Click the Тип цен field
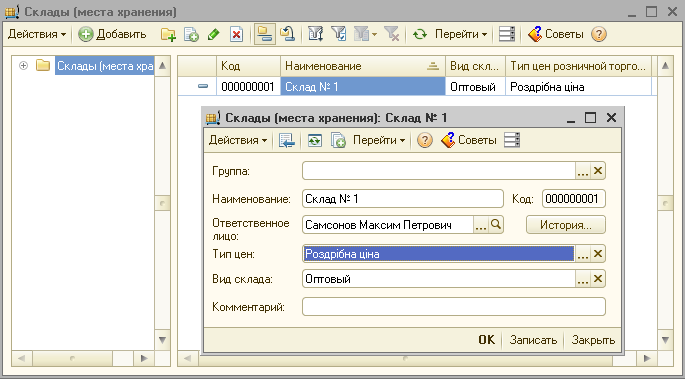 (x=439, y=254)
